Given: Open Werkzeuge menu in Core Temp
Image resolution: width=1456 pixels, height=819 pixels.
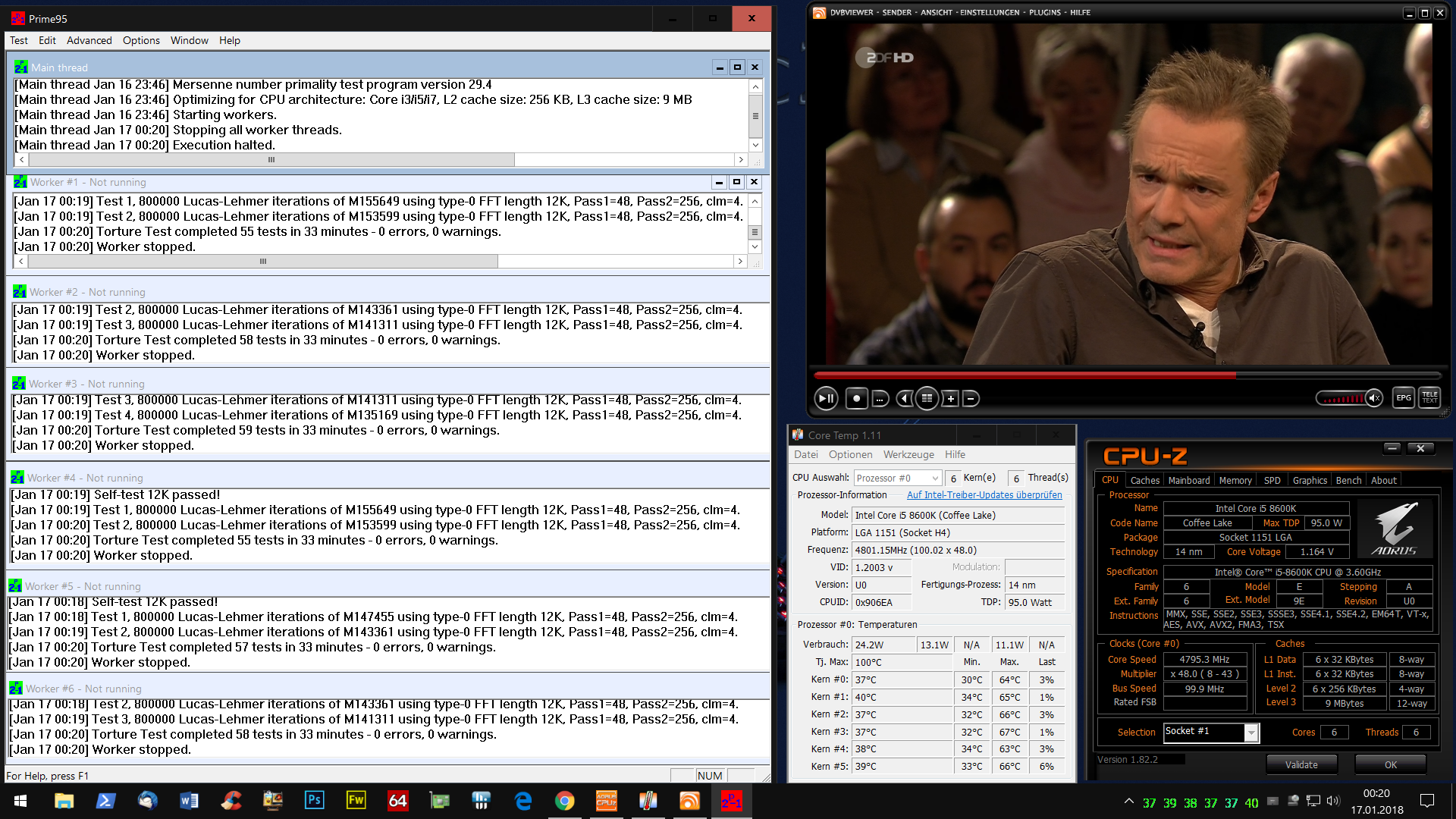Looking at the screenshot, I should click(x=908, y=454).
